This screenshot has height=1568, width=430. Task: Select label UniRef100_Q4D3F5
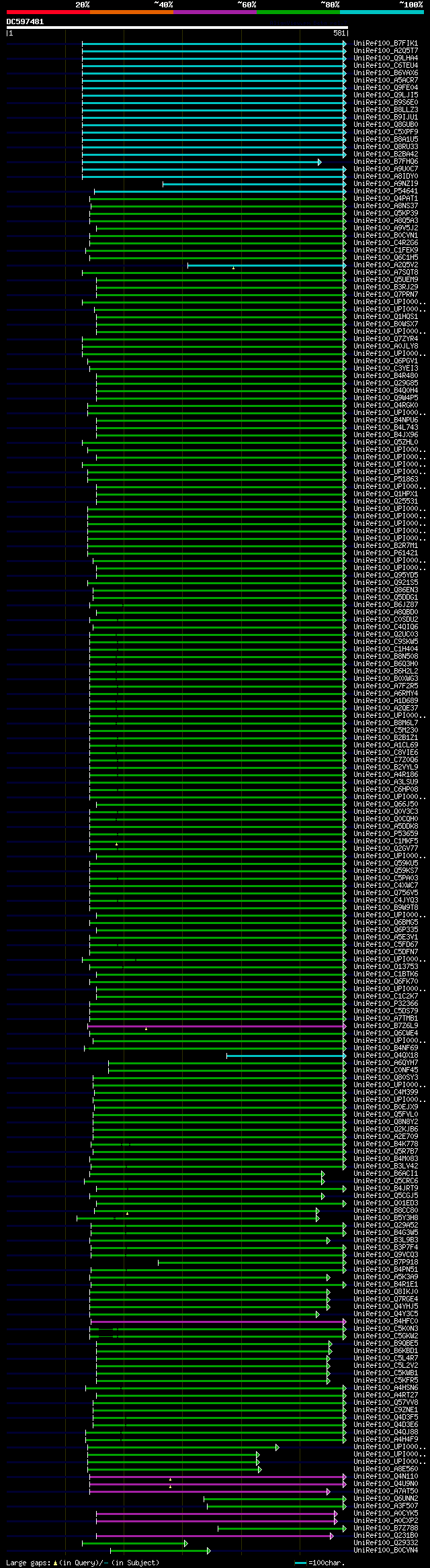tap(386, 1418)
